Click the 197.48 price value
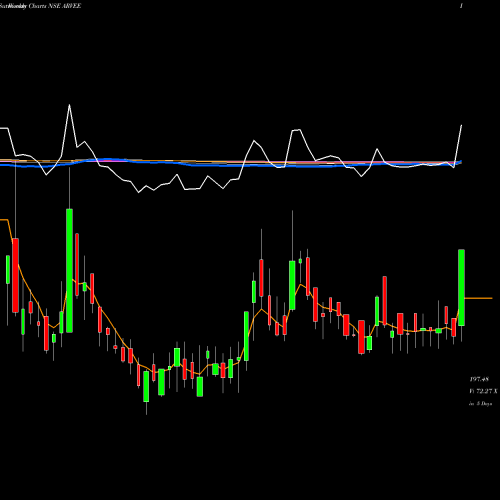 479,379
